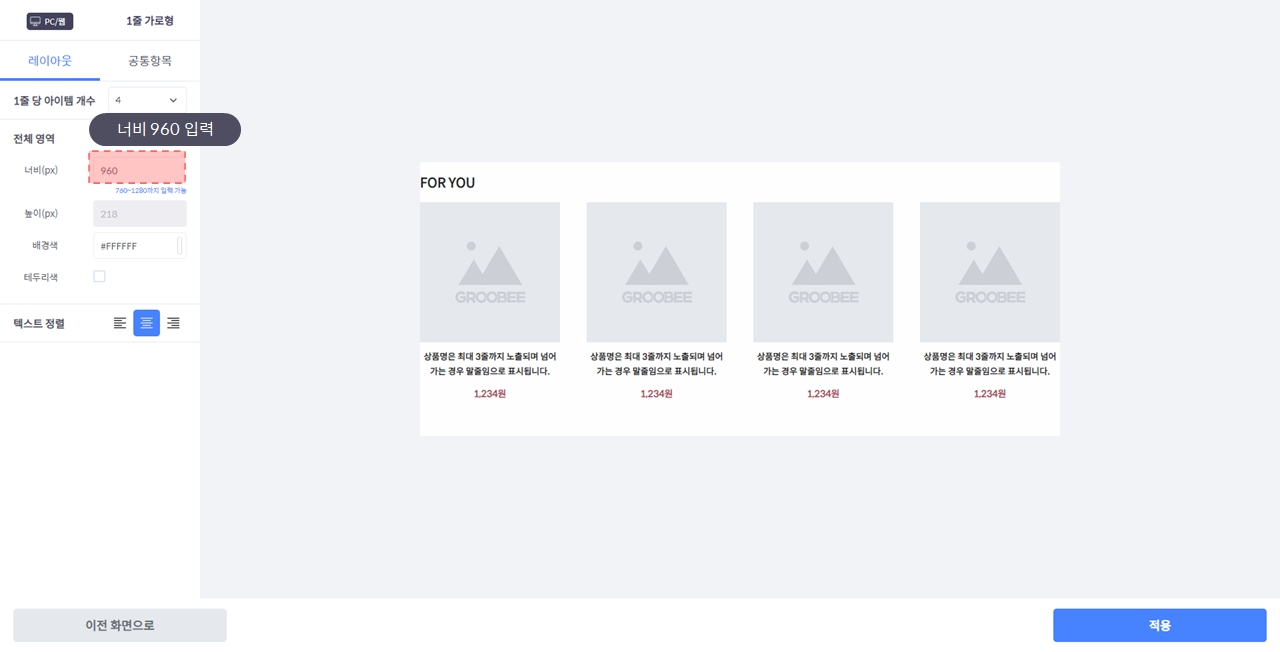
Task: Click first product placeholder image
Action: [490, 272]
